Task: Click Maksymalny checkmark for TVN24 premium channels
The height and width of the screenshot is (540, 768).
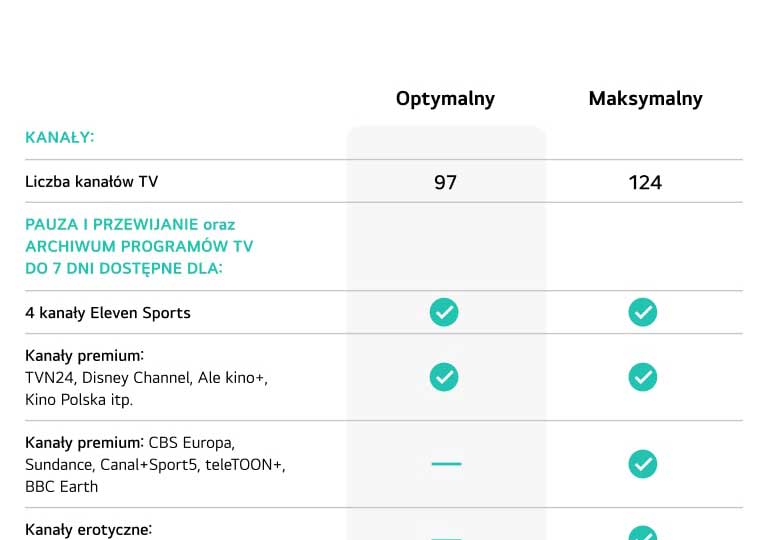Action: [643, 377]
